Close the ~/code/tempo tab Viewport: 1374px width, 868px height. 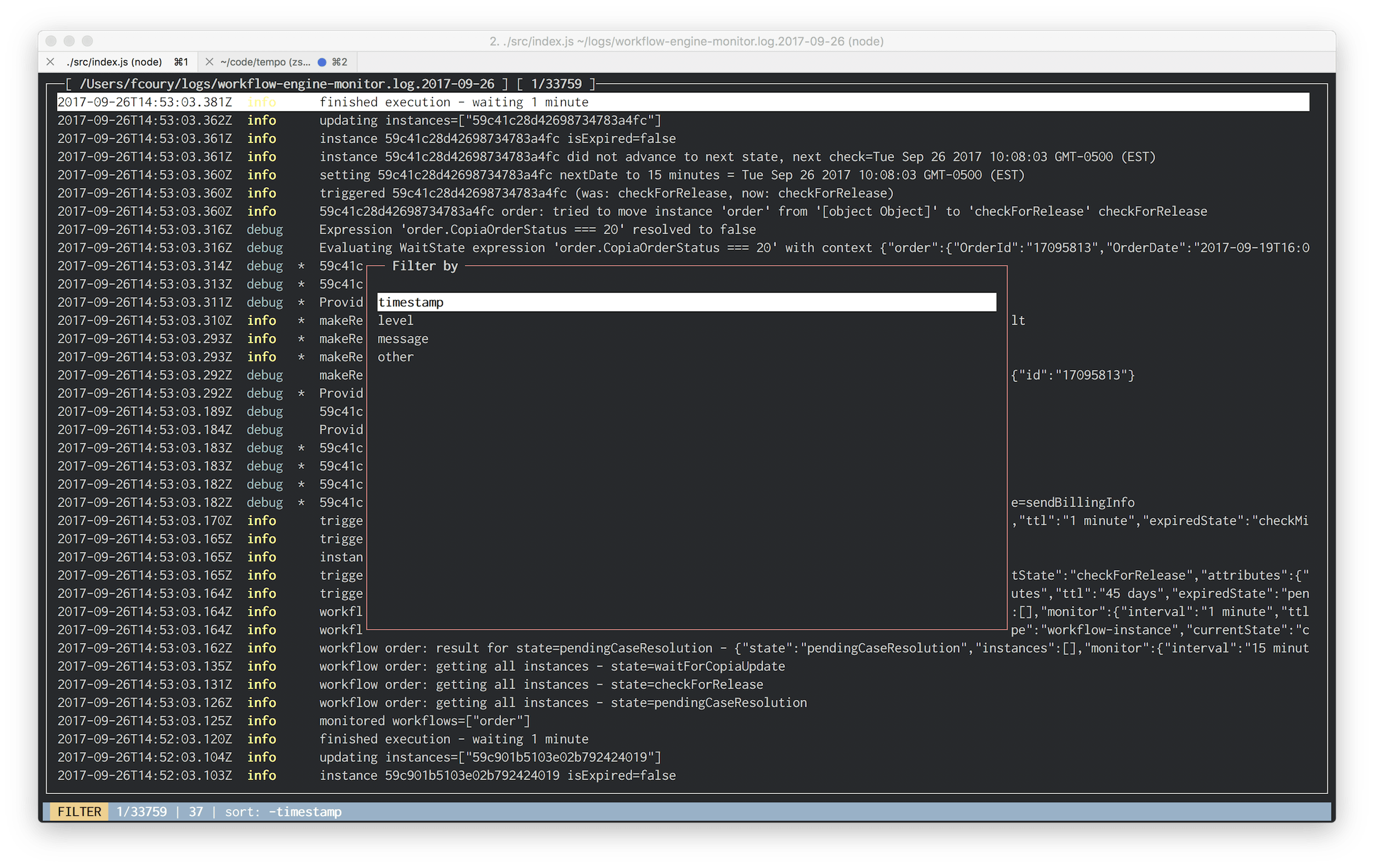tap(209, 61)
